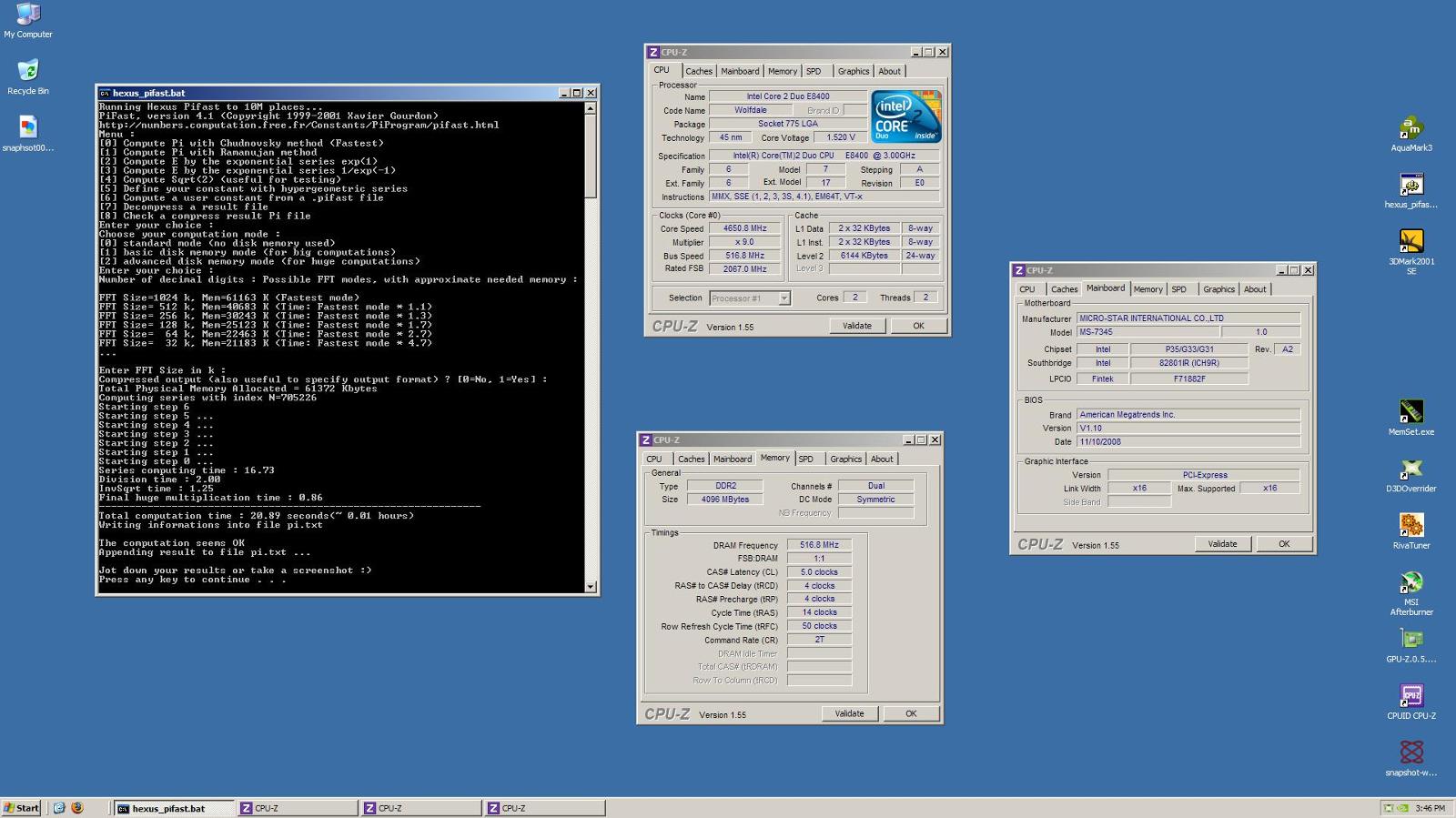Click scroll down arrow in console window

tap(591, 587)
